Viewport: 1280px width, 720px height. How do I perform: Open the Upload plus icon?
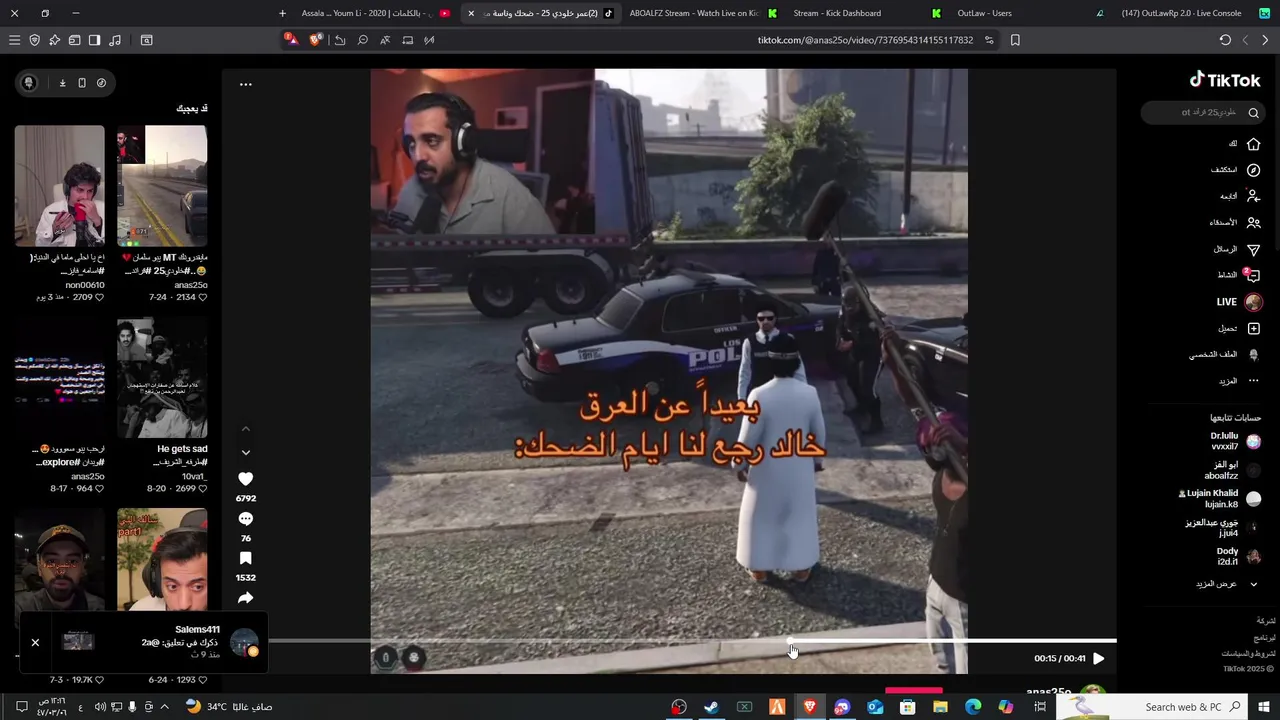pyautogui.click(x=1253, y=328)
